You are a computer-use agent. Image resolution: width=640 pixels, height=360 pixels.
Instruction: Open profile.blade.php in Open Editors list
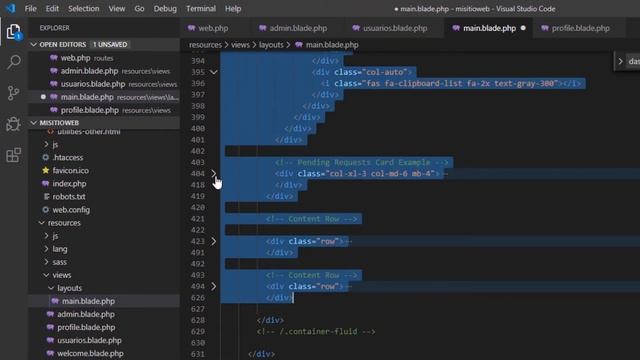coord(104,110)
